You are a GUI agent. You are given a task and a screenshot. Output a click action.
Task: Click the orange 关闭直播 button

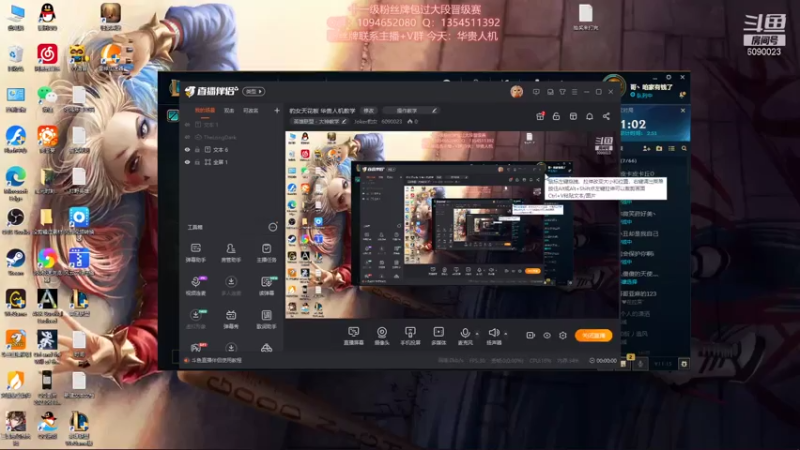593,335
